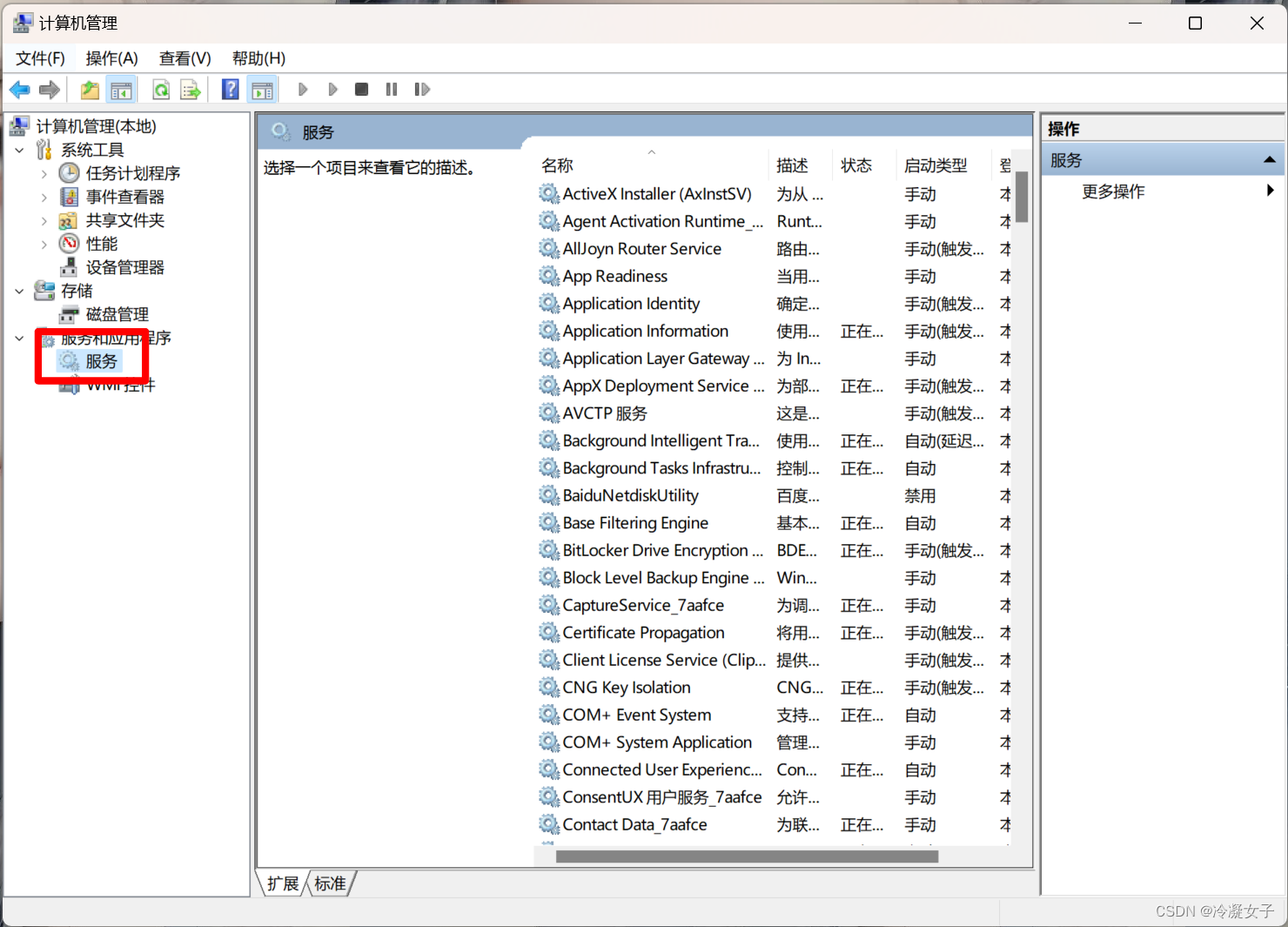The height and width of the screenshot is (927, 1288).
Task: Click the Pause service icon
Action: (392, 90)
